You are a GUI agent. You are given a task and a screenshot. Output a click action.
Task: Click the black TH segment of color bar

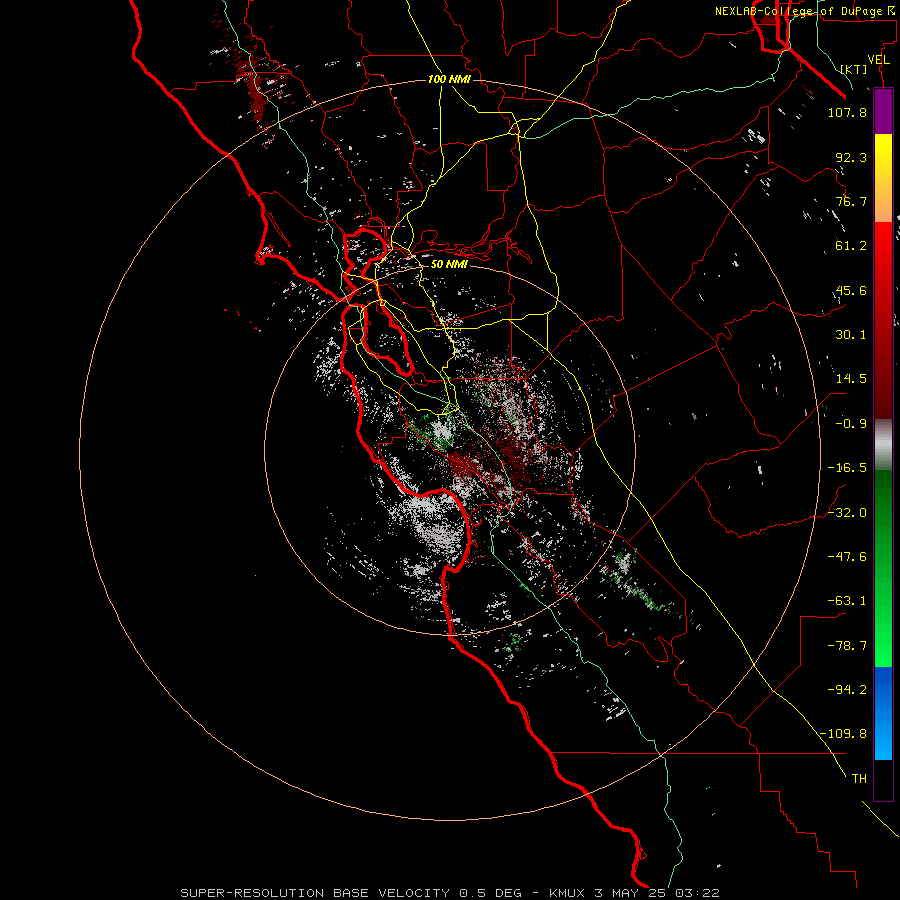pos(883,780)
